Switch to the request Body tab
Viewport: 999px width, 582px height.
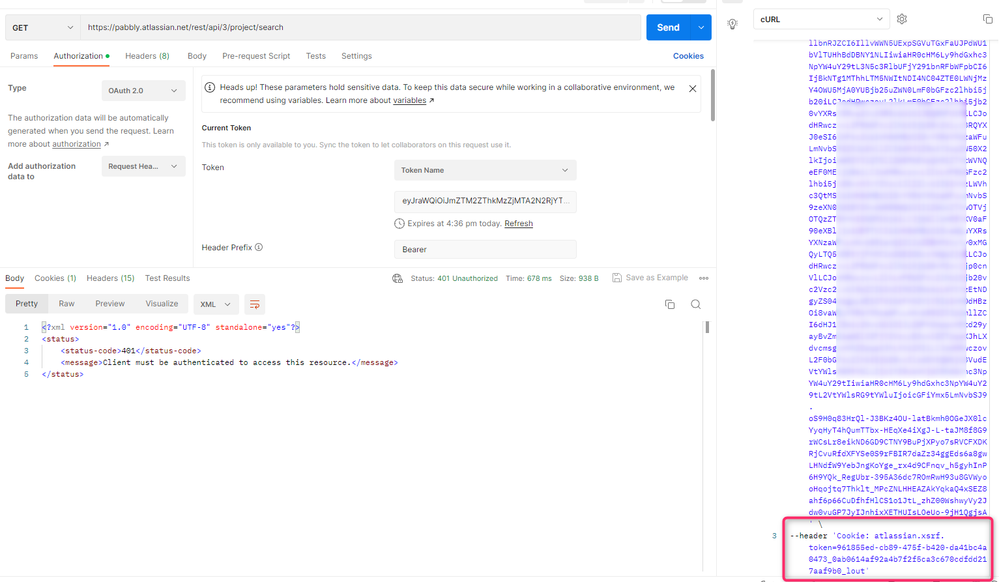pos(197,56)
